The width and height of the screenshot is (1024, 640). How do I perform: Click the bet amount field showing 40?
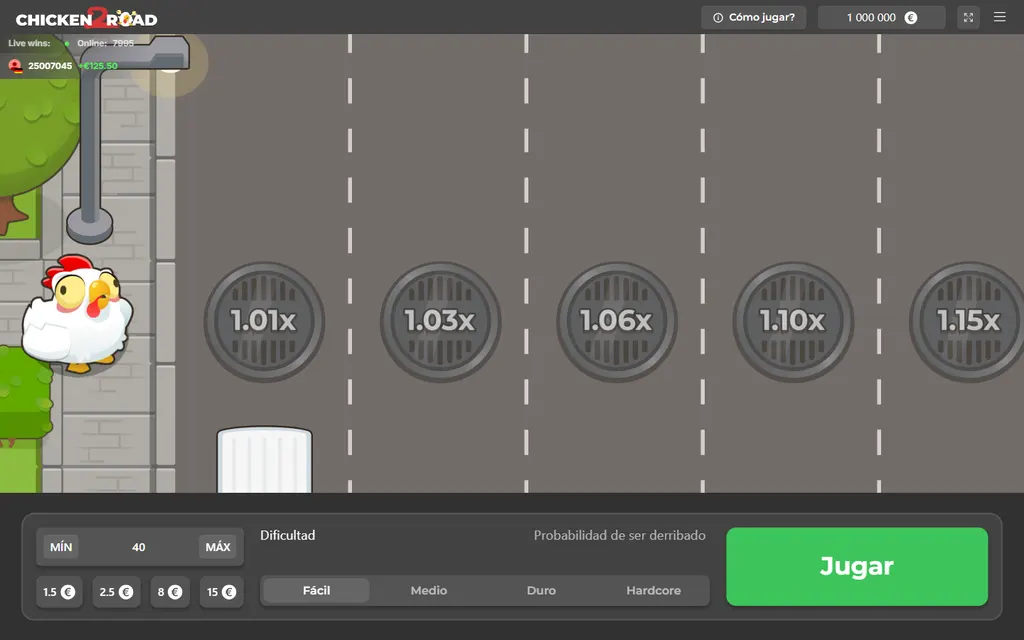[x=138, y=547]
